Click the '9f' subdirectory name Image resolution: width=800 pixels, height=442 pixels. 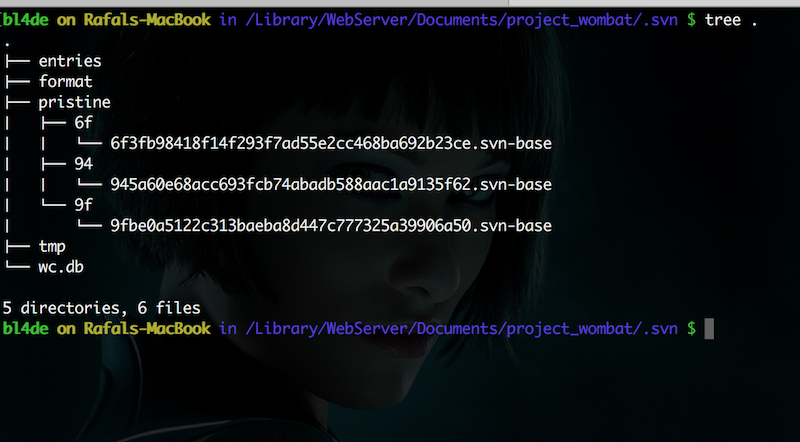[84, 205]
